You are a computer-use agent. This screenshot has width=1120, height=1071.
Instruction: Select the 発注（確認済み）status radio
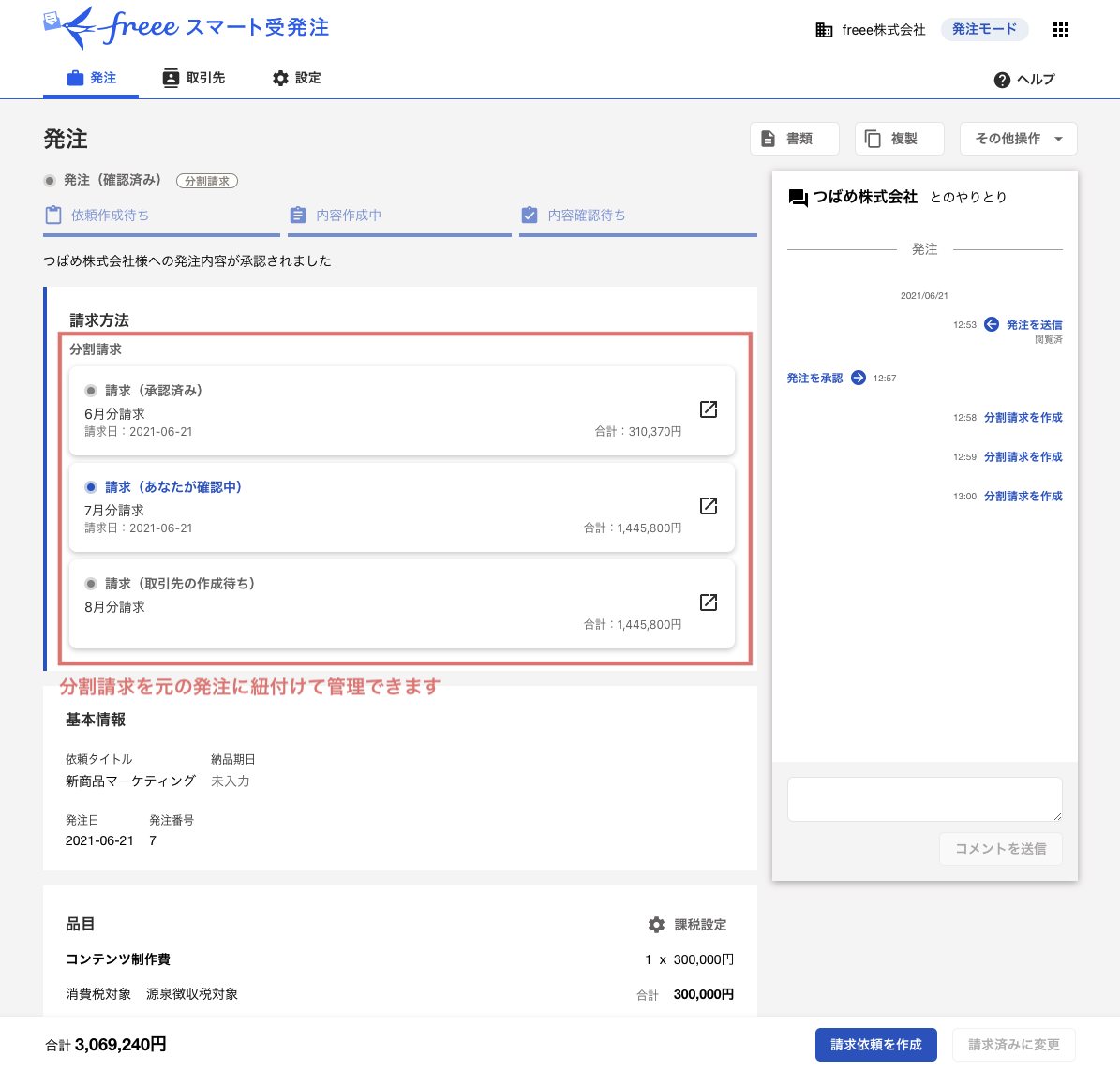48,180
